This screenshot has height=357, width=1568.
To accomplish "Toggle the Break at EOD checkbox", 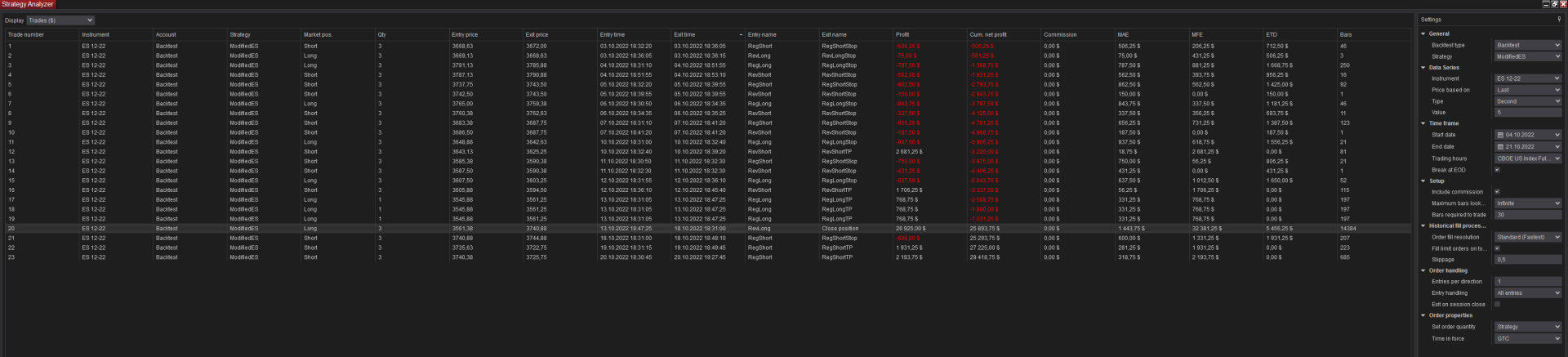I will [x=1497, y=170].
